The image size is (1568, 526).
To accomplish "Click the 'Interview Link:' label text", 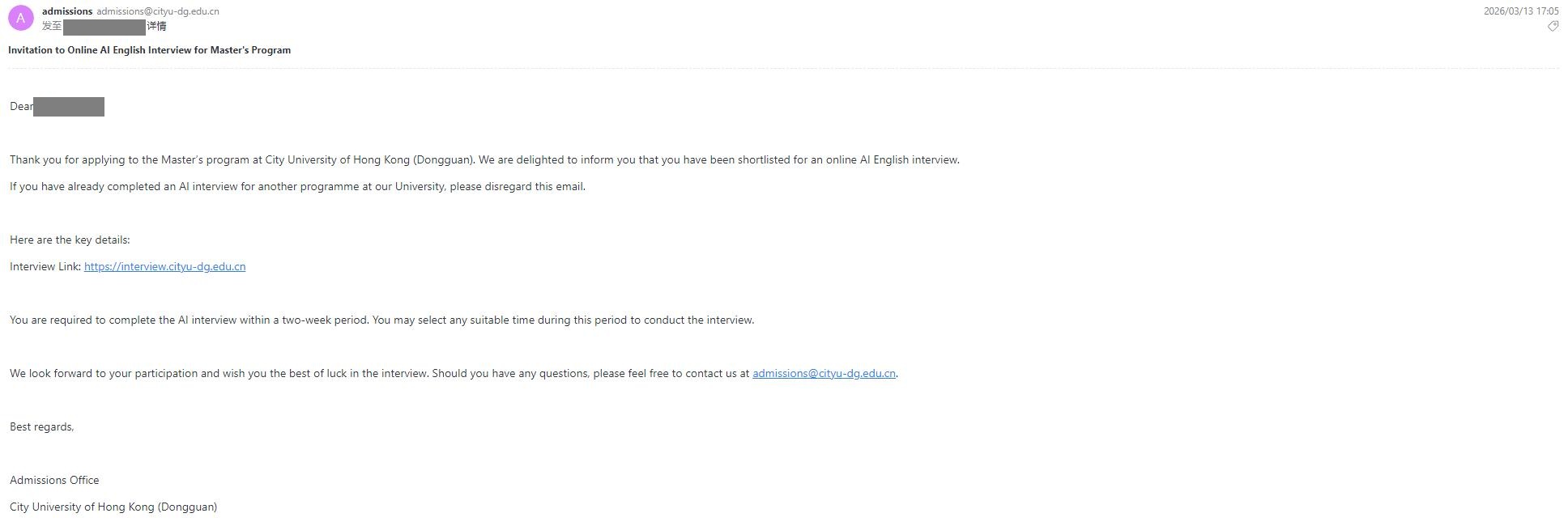I will [45, 266].
